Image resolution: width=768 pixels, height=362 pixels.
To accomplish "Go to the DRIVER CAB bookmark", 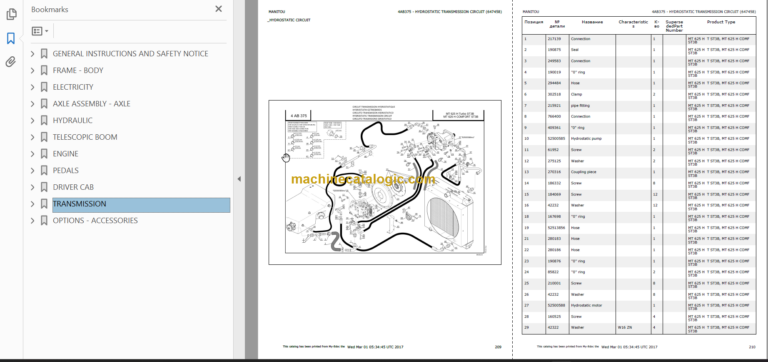I will 73,187.
